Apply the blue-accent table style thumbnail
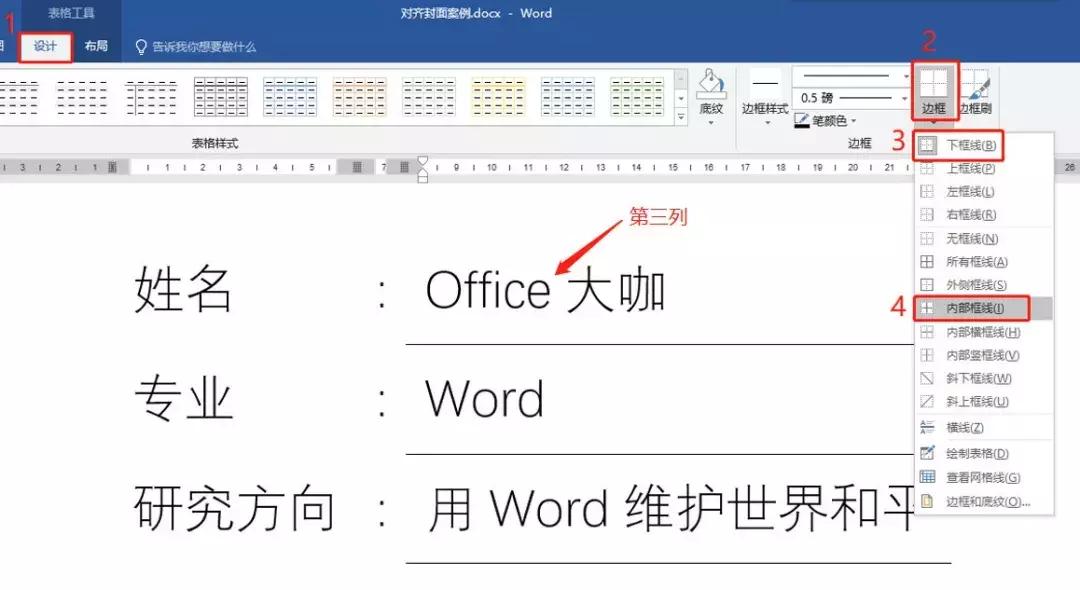Screen dimensions: 1080x590 pyautogui.click(x=290, y=96)
